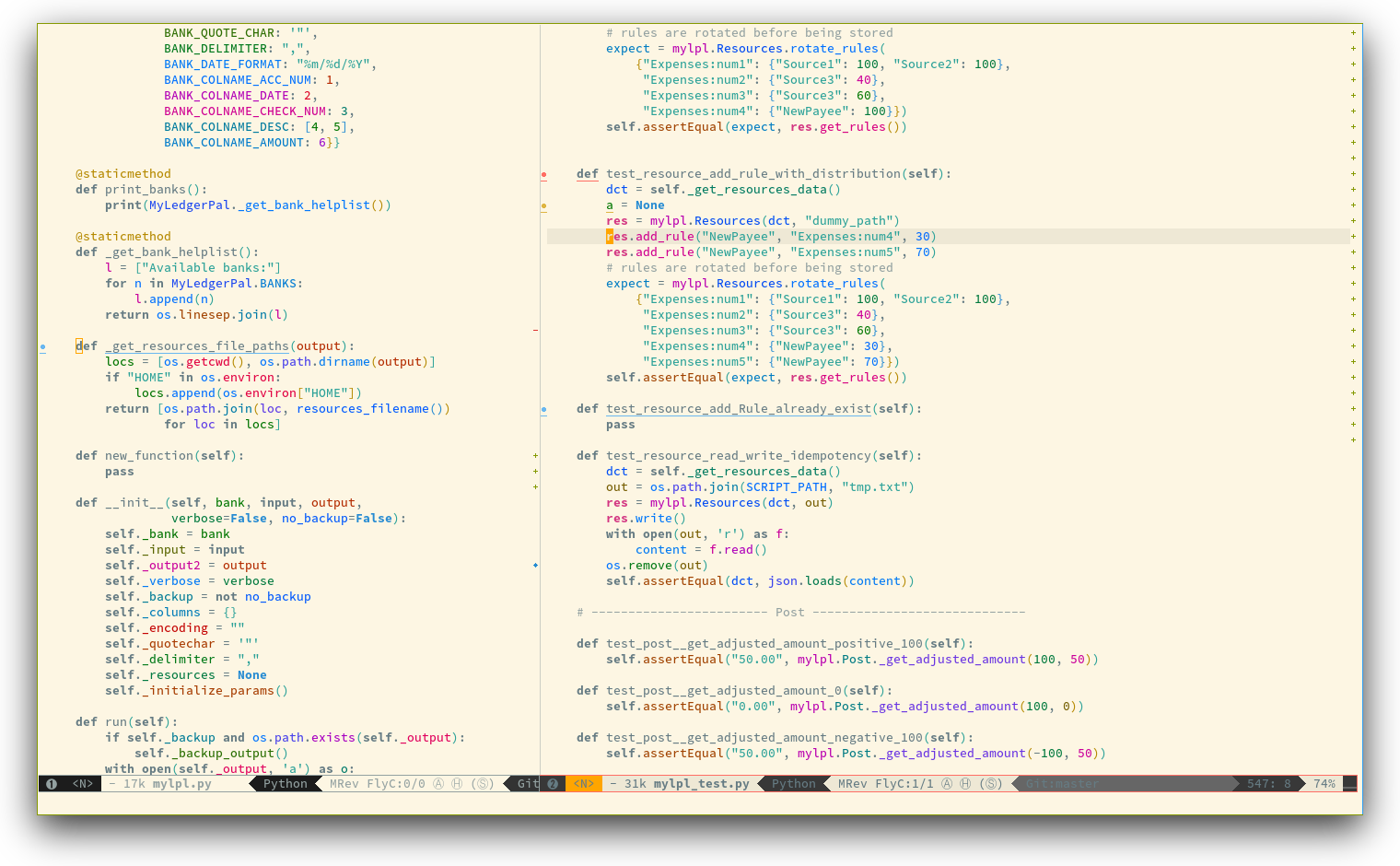
Task: Click the blue diff marker beside self._output2 line
Action: [535, 565]
